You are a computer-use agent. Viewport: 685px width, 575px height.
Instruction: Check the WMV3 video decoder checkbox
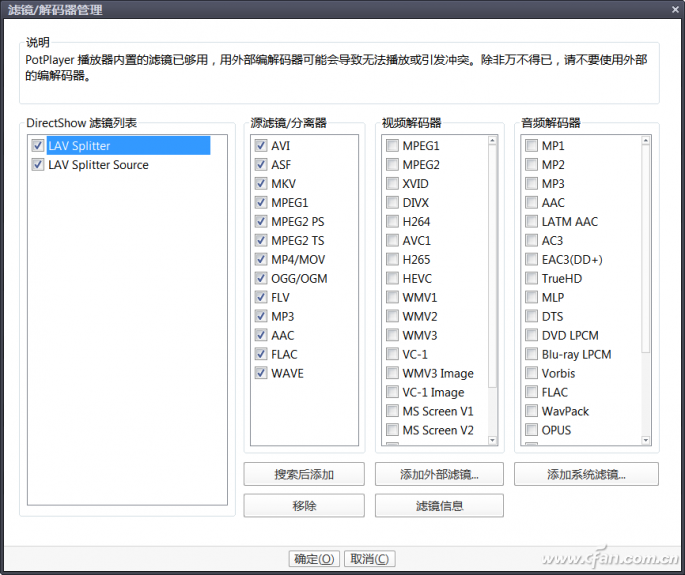(392, 335)
